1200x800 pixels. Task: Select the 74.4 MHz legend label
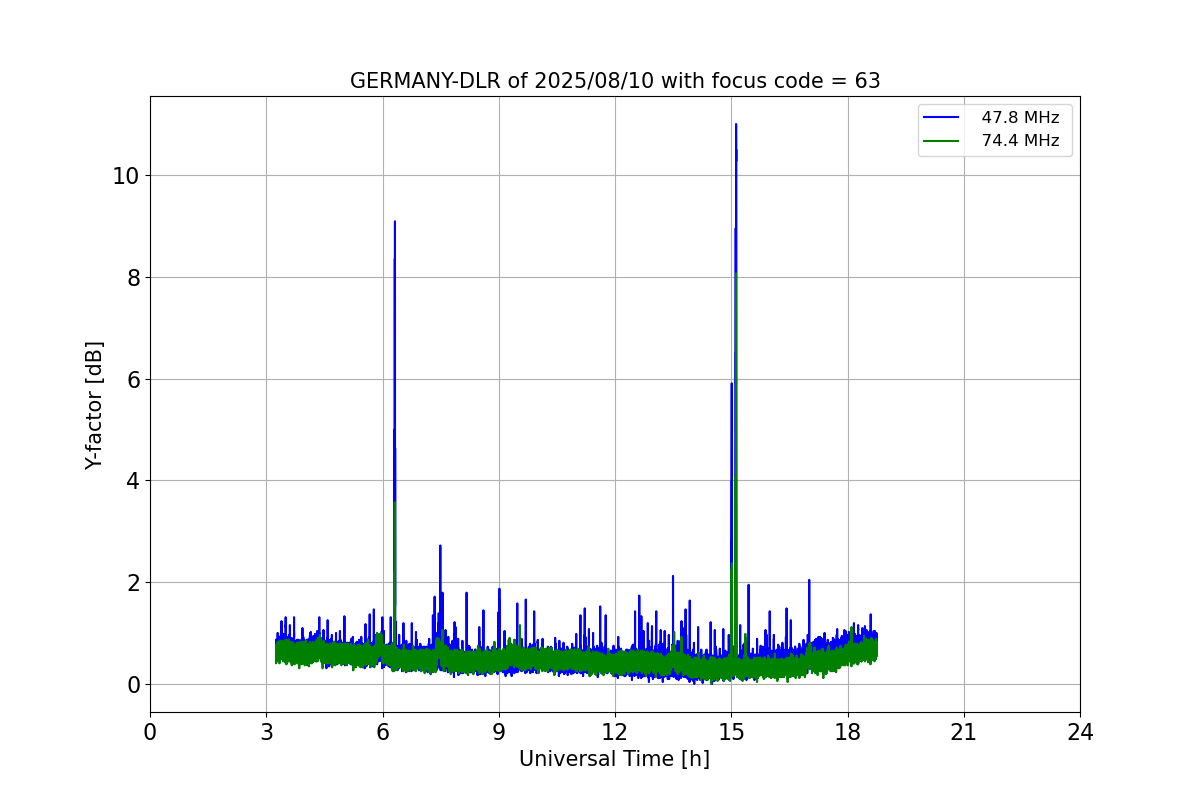[1020, 141]
